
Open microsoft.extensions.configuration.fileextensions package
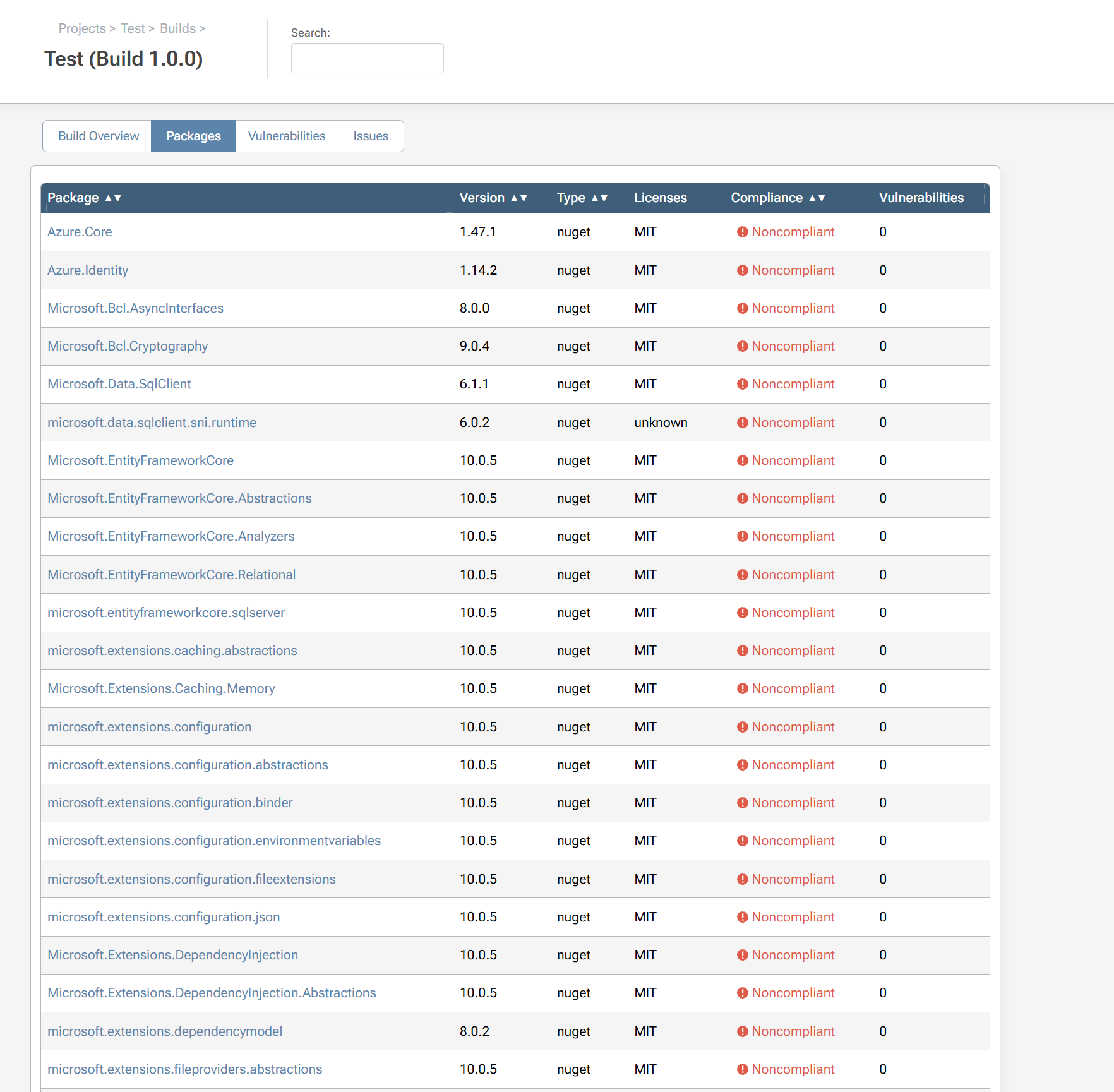tap(192, 879)
